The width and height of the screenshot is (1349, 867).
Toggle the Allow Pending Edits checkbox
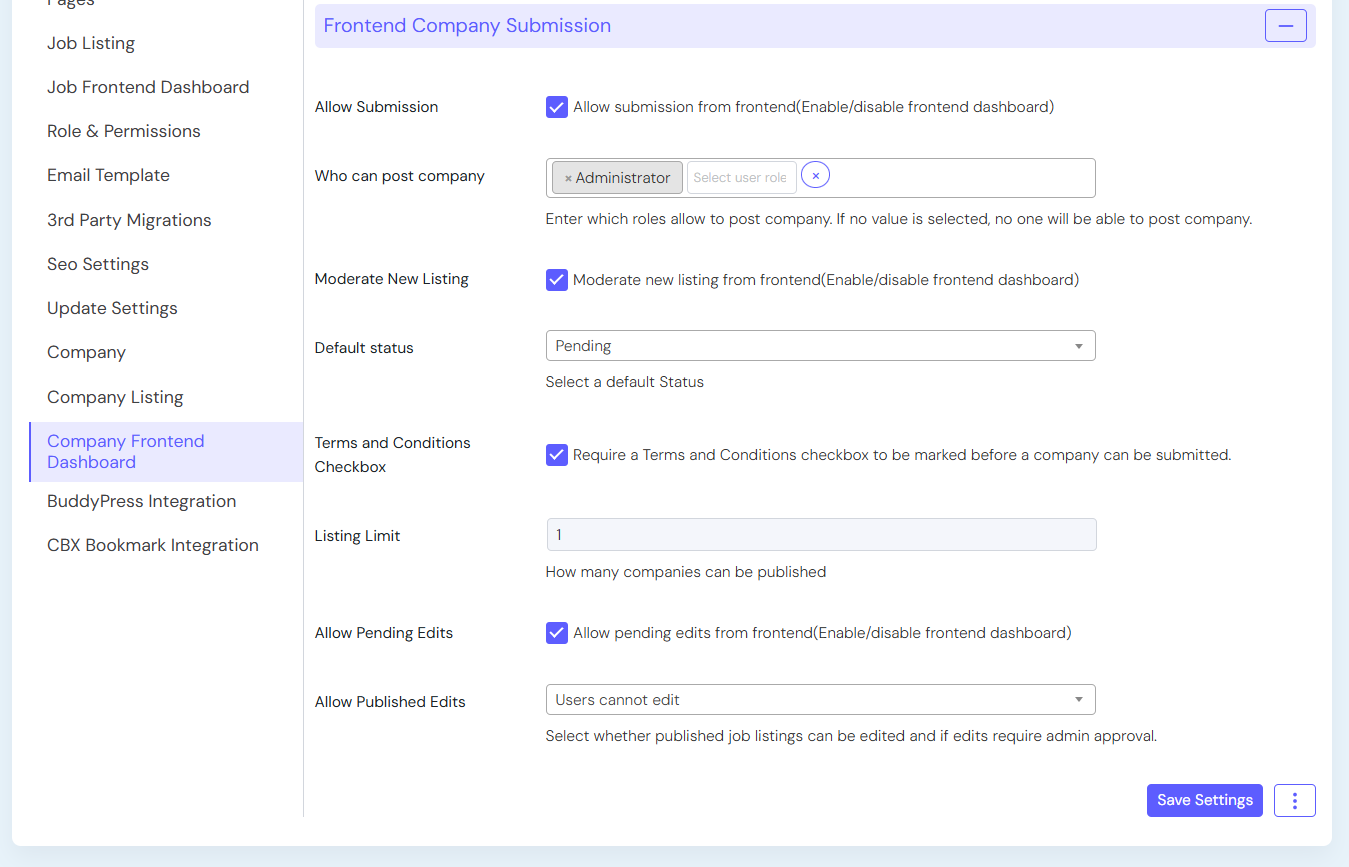557,633
